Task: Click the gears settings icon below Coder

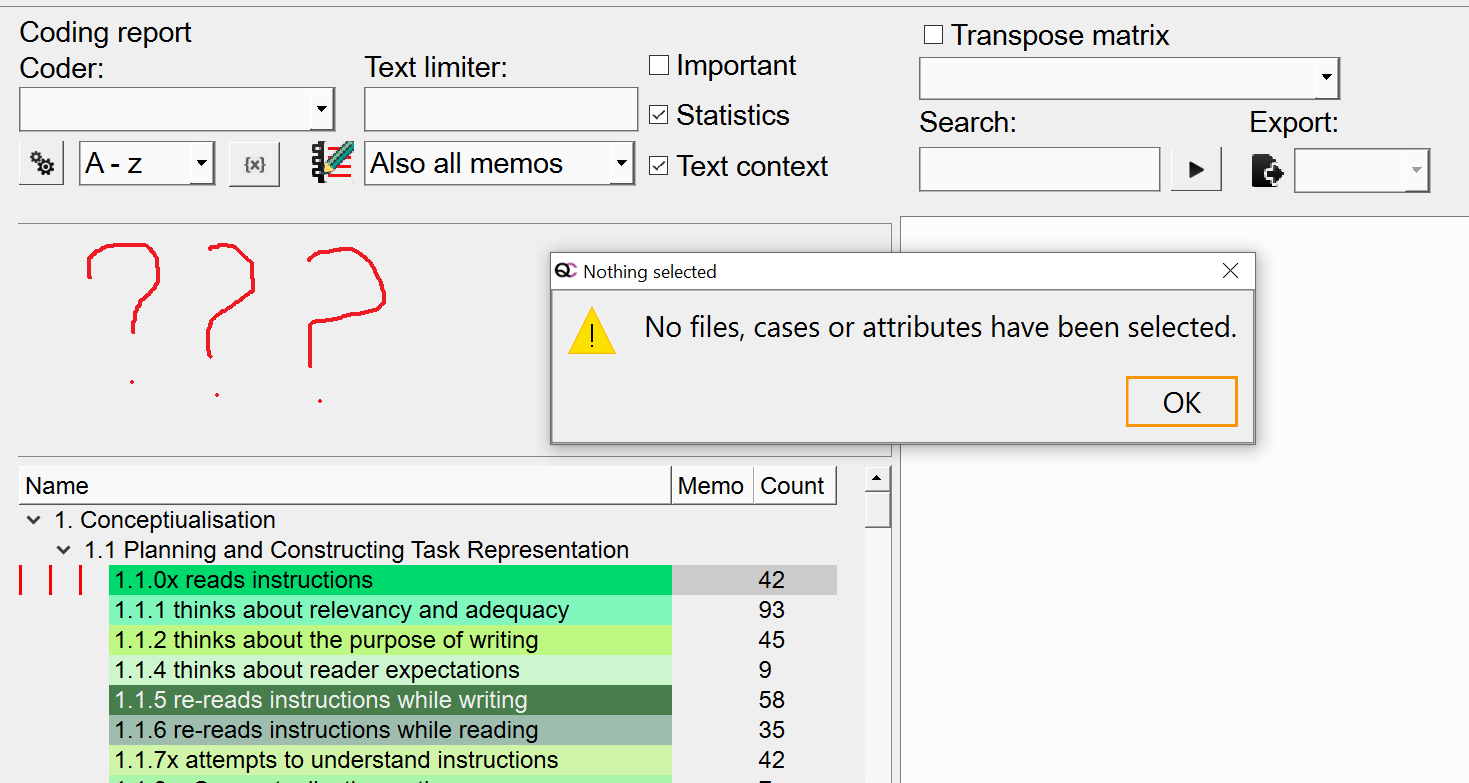Action: (42, 164)
